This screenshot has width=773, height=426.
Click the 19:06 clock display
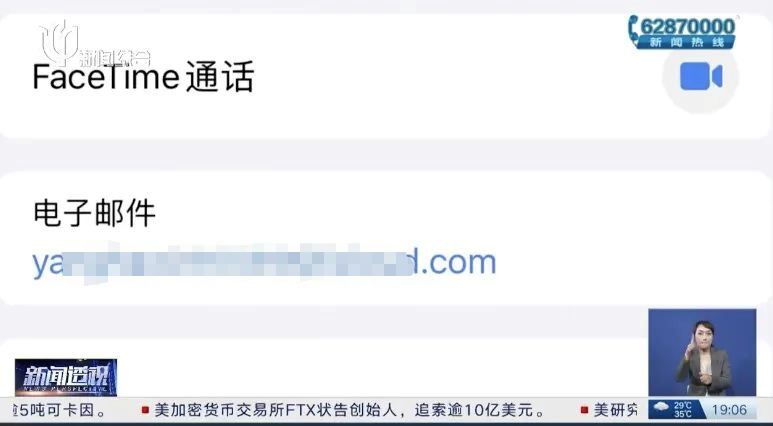[729, 409]
